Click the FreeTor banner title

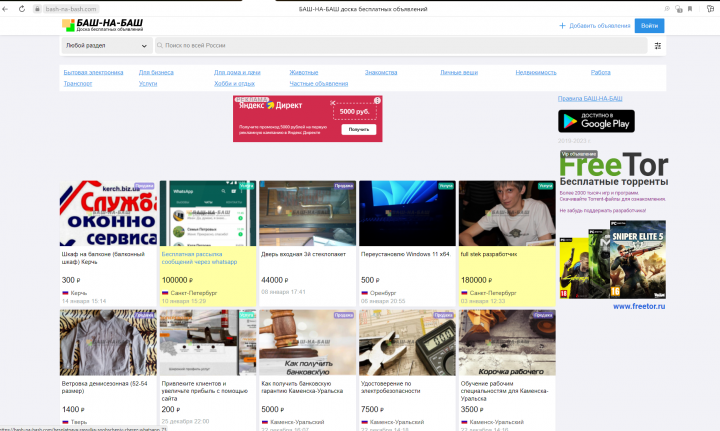pos(613,165)
